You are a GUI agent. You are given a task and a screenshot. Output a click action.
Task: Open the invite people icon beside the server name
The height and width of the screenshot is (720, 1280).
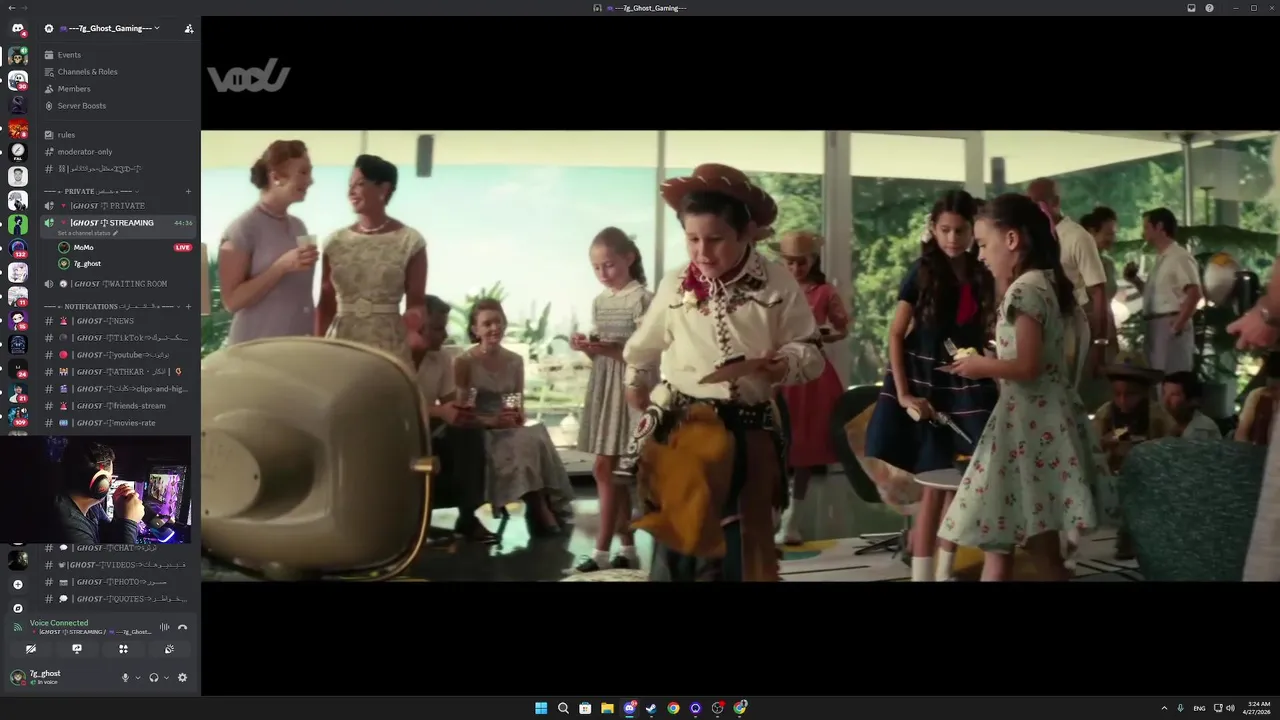189,28
